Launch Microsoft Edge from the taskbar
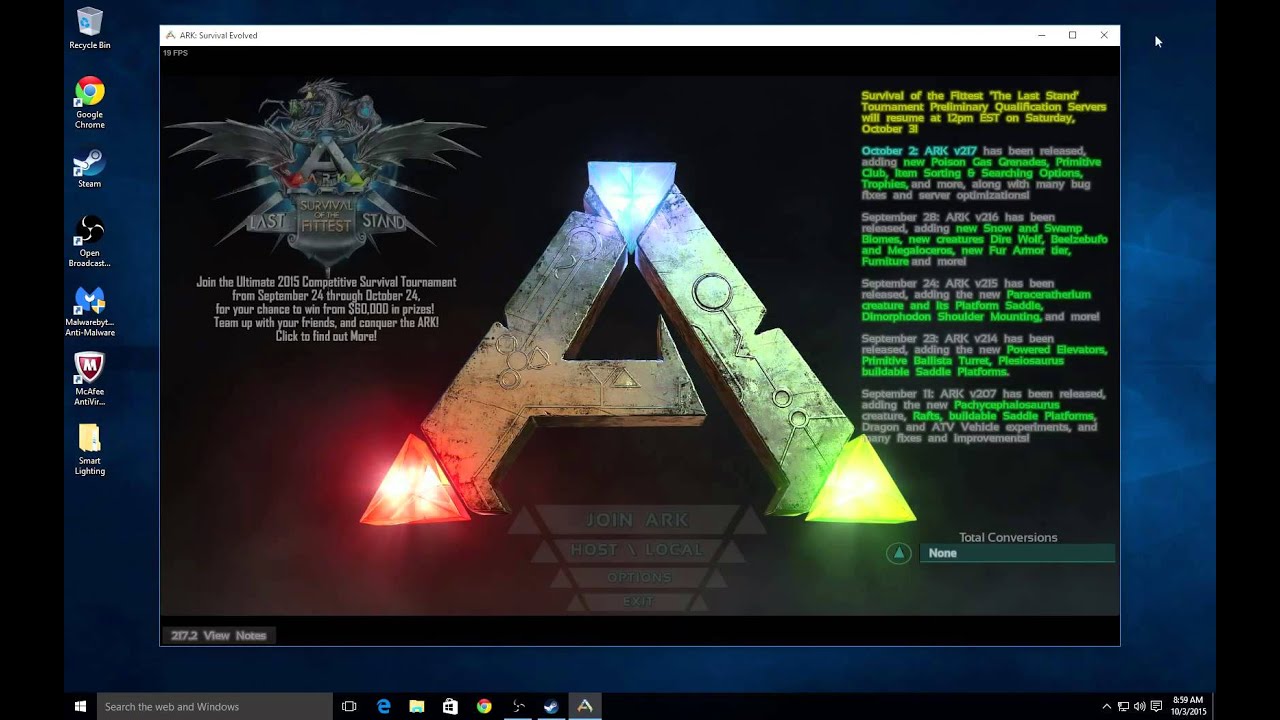Viewport: 1280px width, 720px height. click(383, 706)
